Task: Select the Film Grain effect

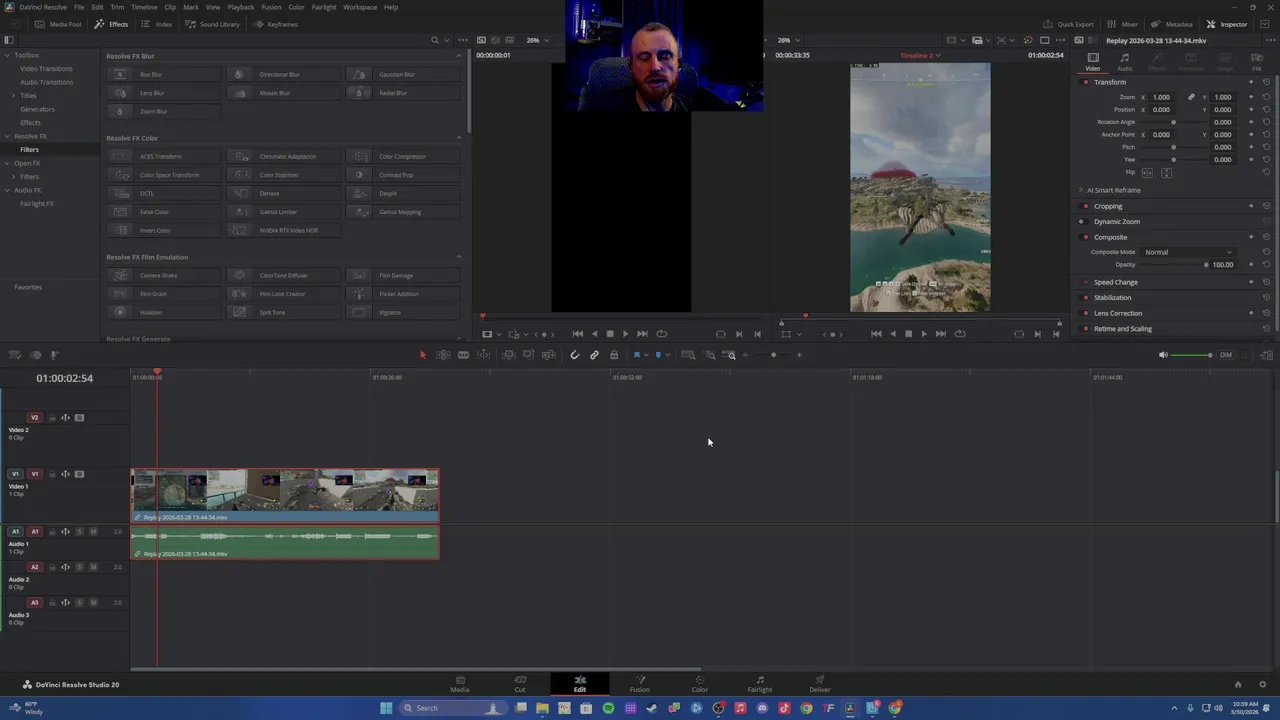Action: point(164,294)
